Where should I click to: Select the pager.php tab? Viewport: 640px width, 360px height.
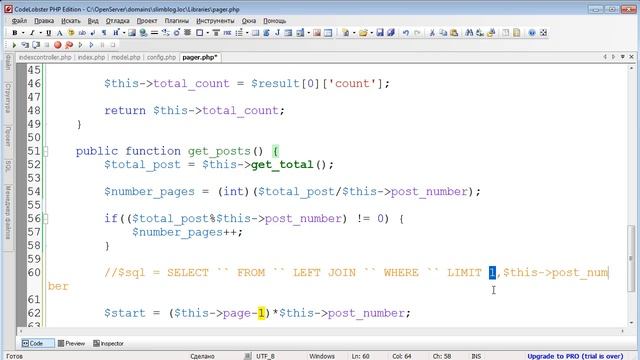(x=200, y=58)
